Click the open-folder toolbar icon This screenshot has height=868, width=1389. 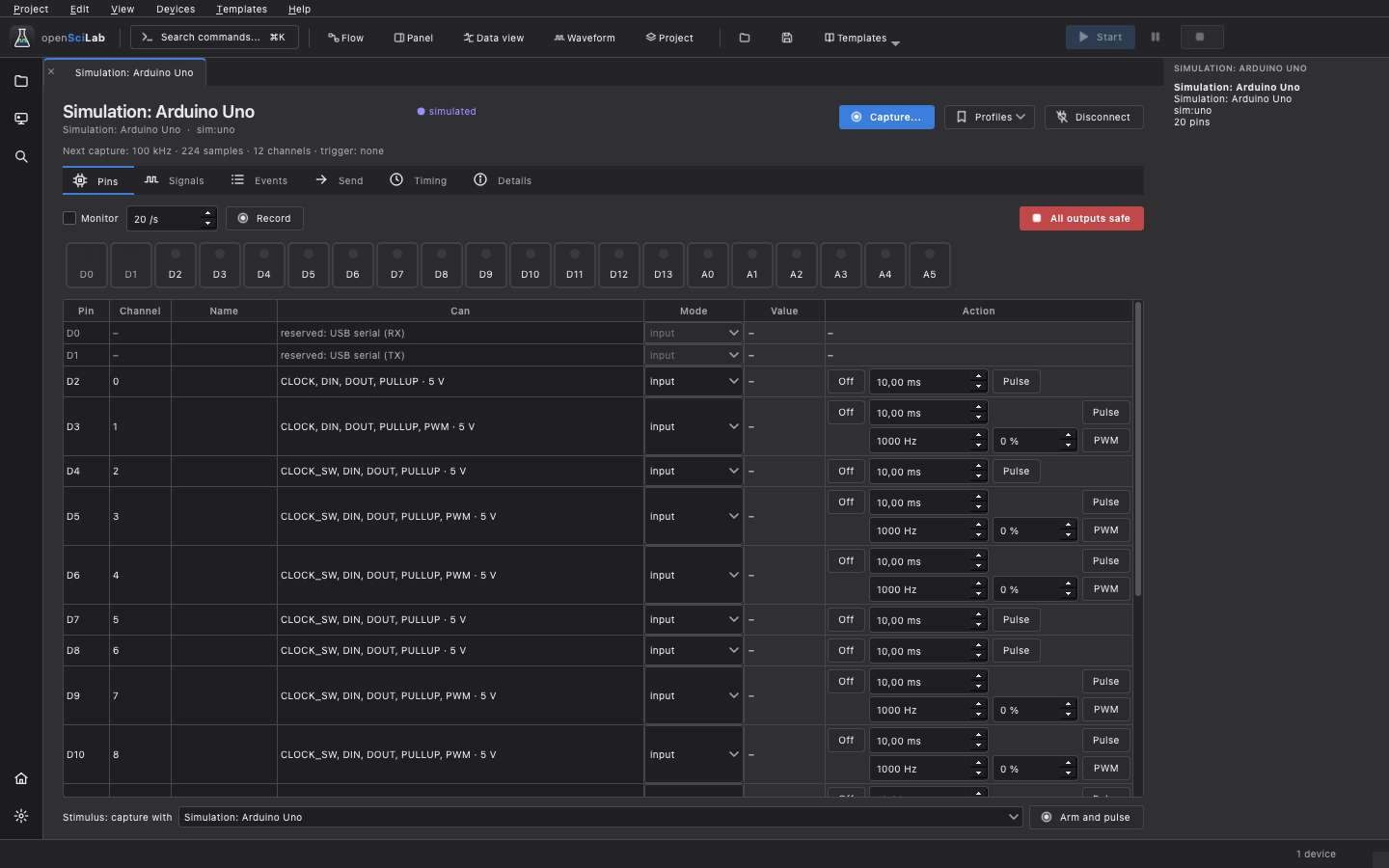coord(745,38)
